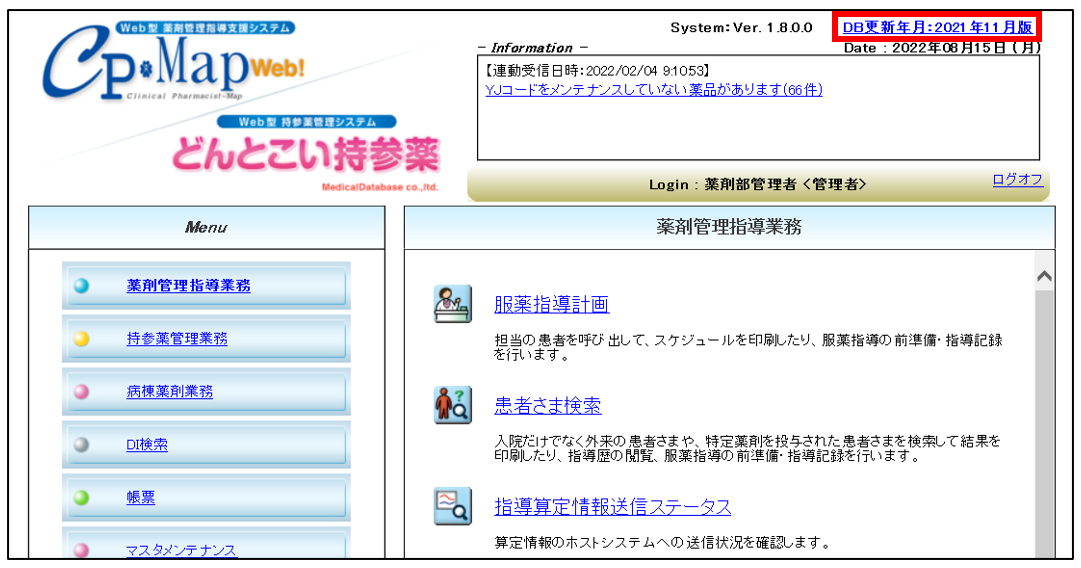Select 持参薬管理業務 in the menu
The image size is (1081, 568).
click(x=177, y=339)
